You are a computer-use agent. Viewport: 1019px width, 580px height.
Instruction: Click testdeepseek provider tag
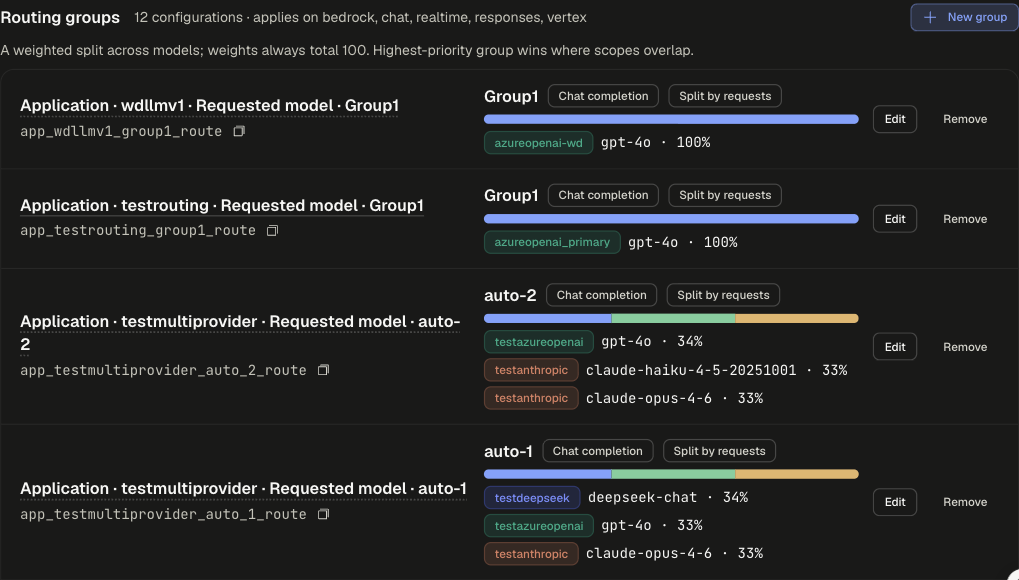click(x=532, y=498)
